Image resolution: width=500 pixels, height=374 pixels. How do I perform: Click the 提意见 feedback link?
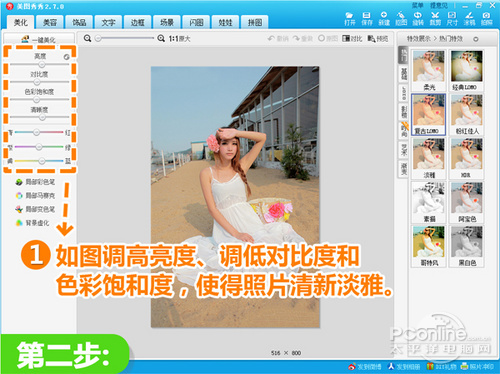point(439,6)
